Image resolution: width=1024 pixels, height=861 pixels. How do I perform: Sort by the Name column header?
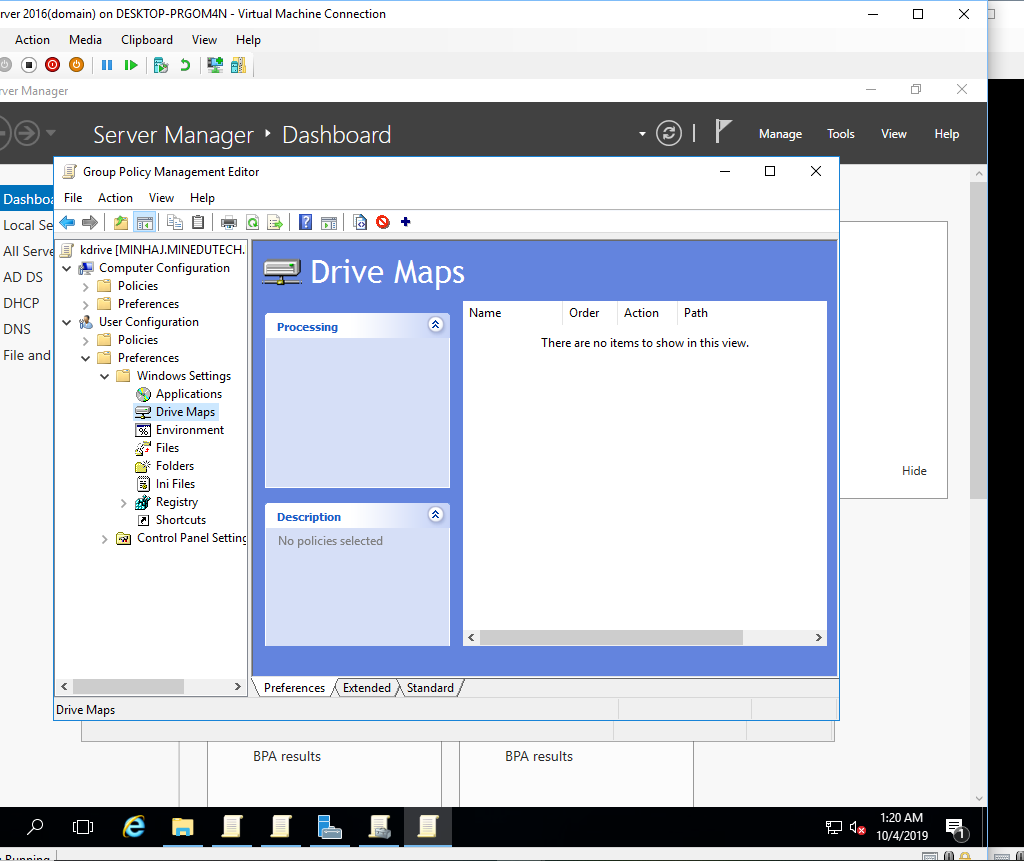513,313
